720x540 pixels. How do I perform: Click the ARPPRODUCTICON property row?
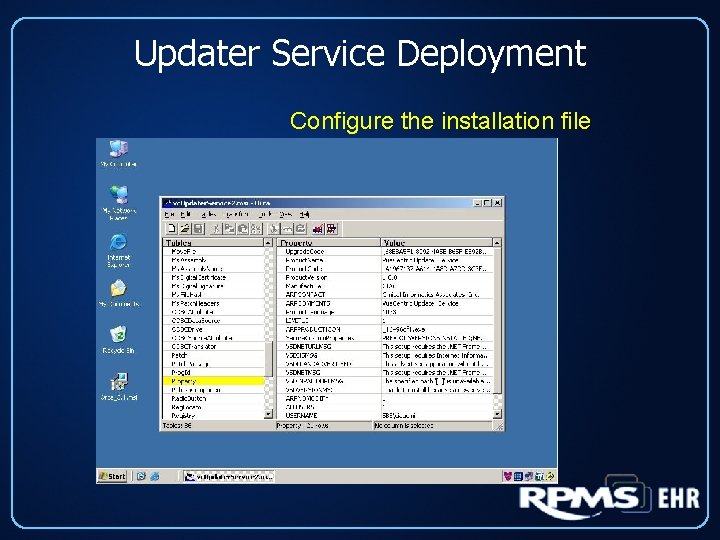point(385,329)
